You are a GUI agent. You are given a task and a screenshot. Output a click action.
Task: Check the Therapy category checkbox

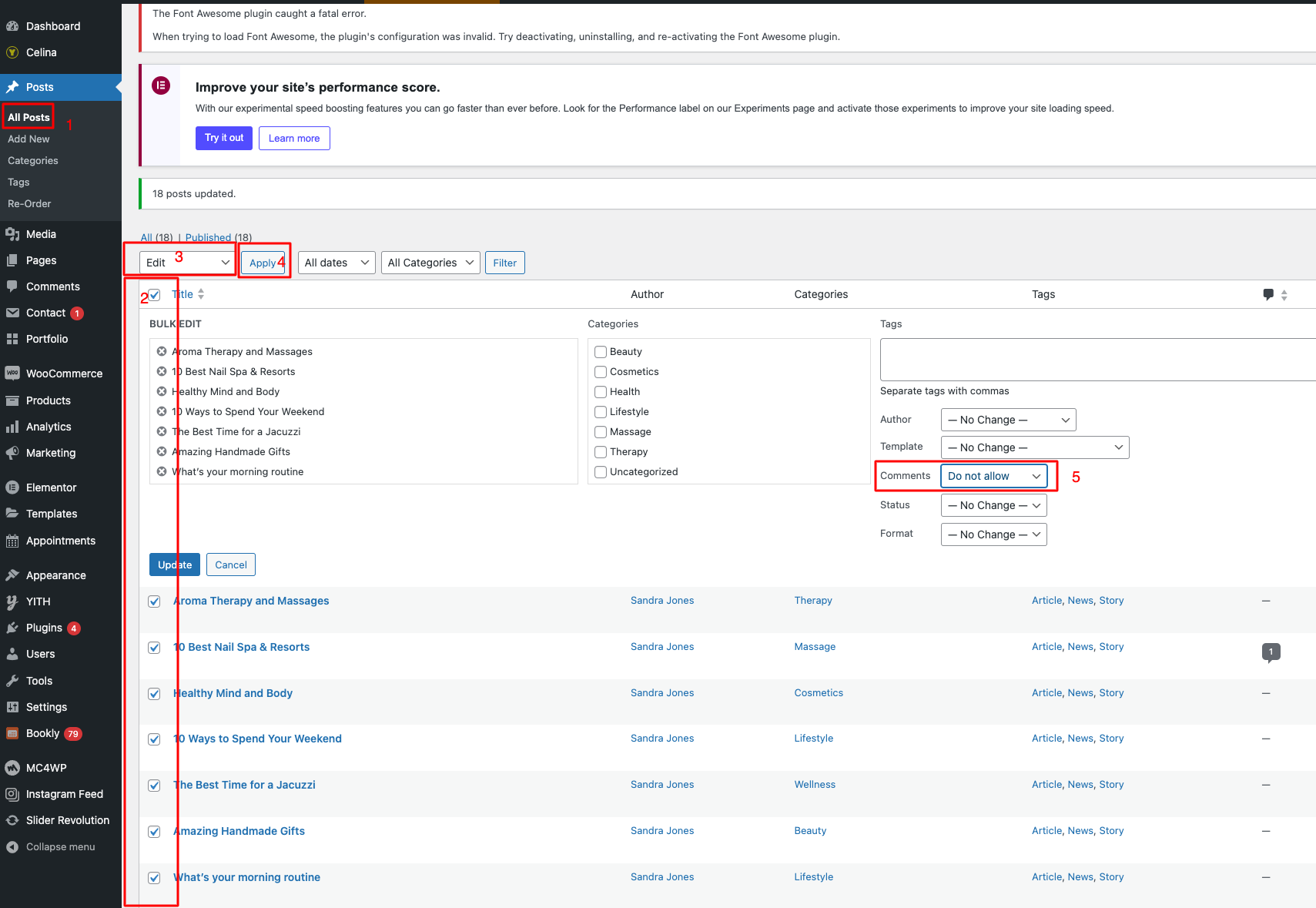point(601,452)
